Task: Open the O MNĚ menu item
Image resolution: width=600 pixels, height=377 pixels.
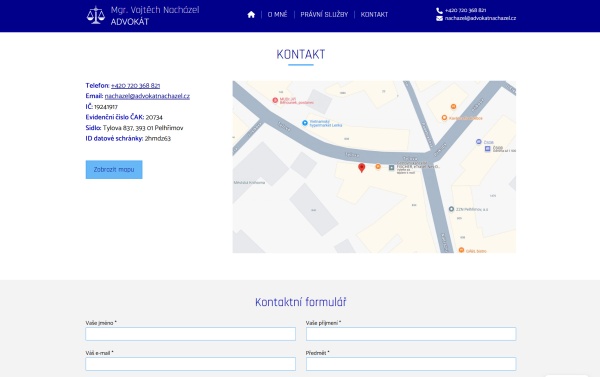Action: (277, 15)
